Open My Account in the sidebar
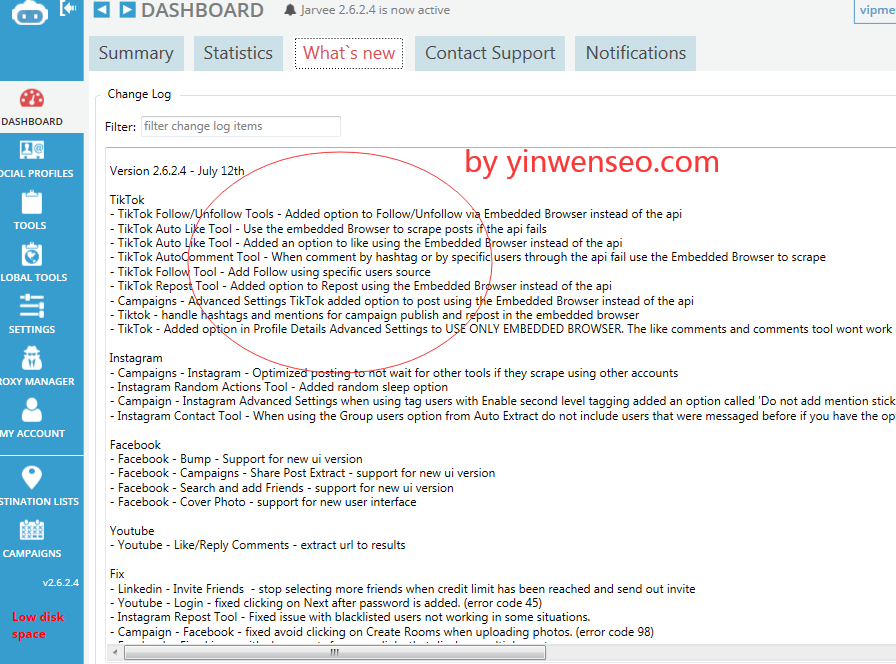Screen dimensions: 896x664 pyautogui.click(x=32, y=419)
